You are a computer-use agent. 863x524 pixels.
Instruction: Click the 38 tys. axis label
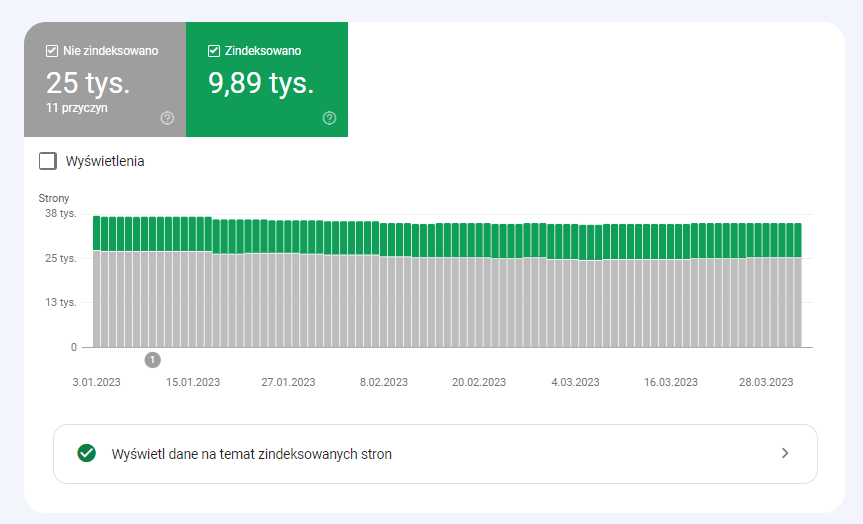[x=60, y=214]
